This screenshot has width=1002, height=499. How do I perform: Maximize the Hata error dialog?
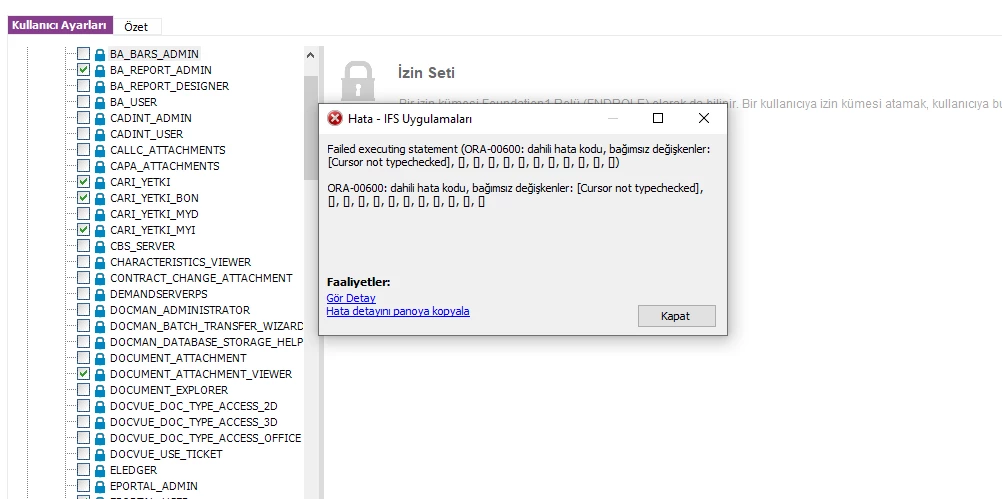pos(658,118)
